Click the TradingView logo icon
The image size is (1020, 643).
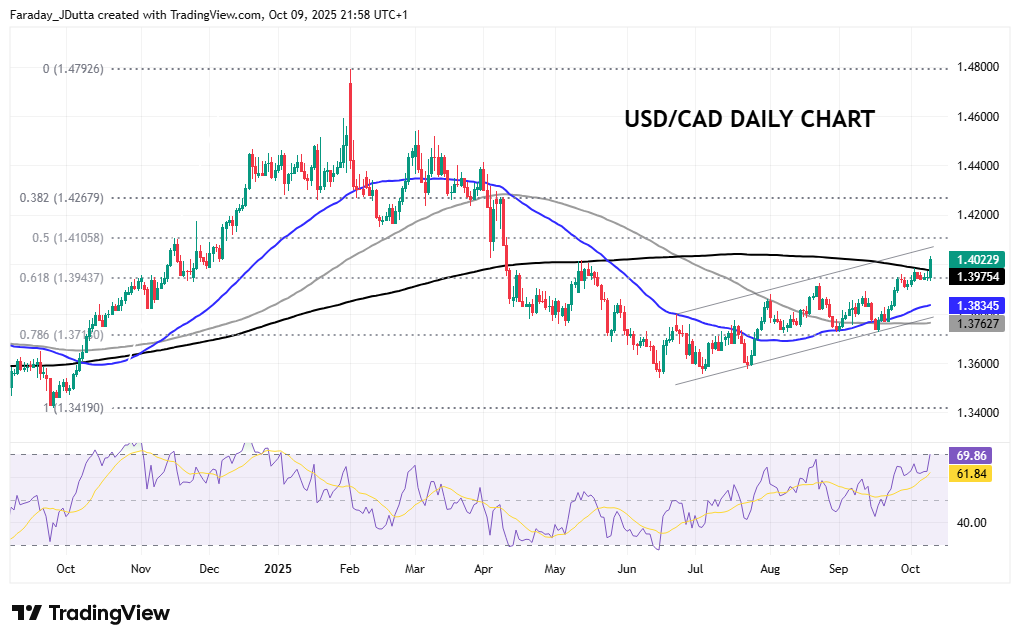[x=27, y=613]
